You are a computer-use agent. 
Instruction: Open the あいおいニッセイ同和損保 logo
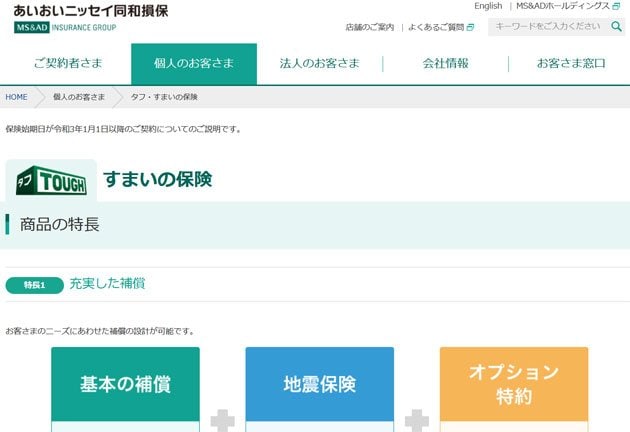(91, 11)
